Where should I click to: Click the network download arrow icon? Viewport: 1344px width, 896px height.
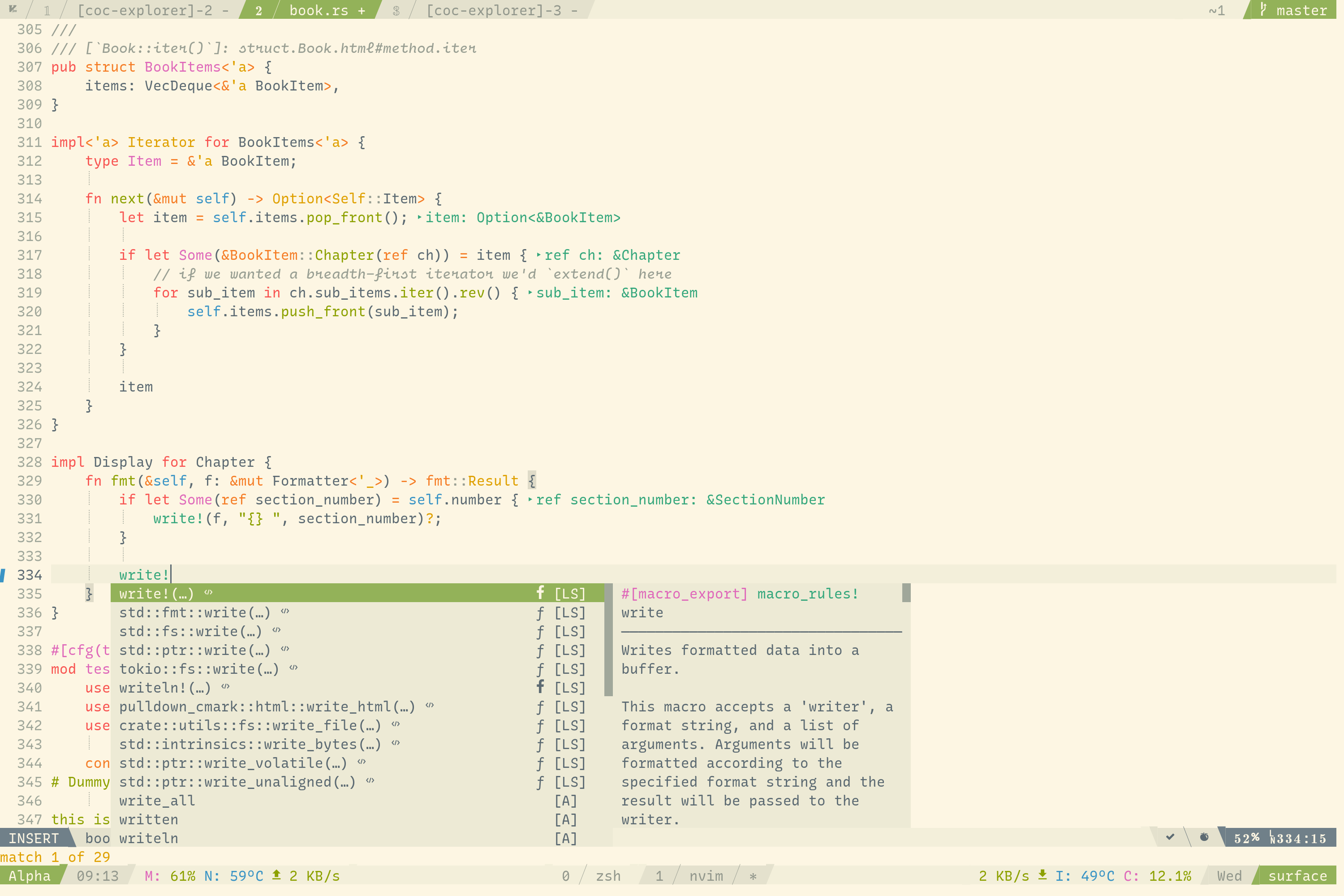click(1042, 875)
